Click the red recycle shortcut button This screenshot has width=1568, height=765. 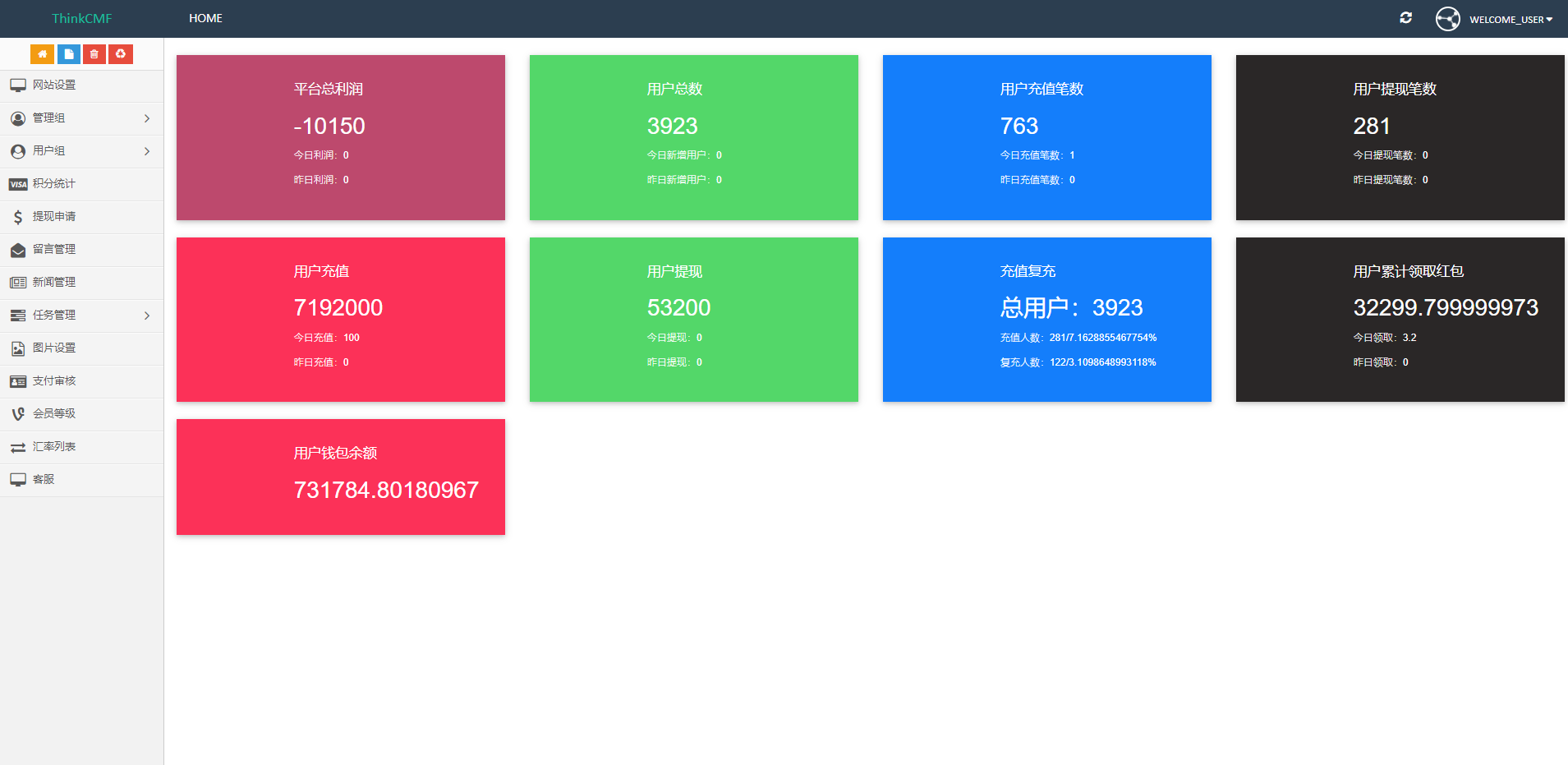click(121, 54)
